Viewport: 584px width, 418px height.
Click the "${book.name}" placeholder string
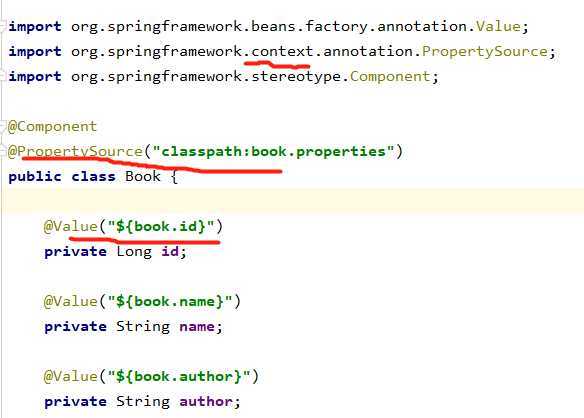click(x=170, y=301)
